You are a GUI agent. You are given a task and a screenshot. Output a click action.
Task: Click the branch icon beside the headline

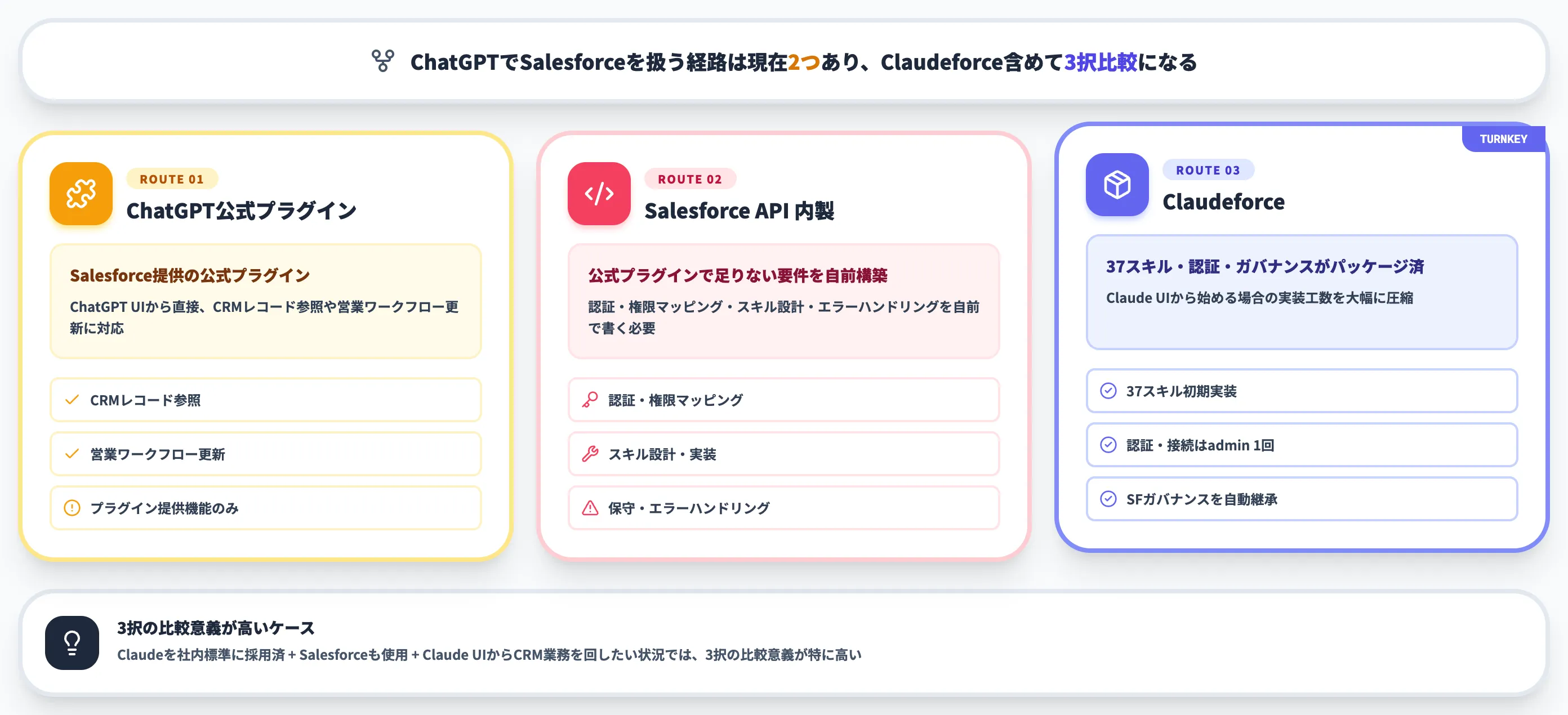[383, 61]
